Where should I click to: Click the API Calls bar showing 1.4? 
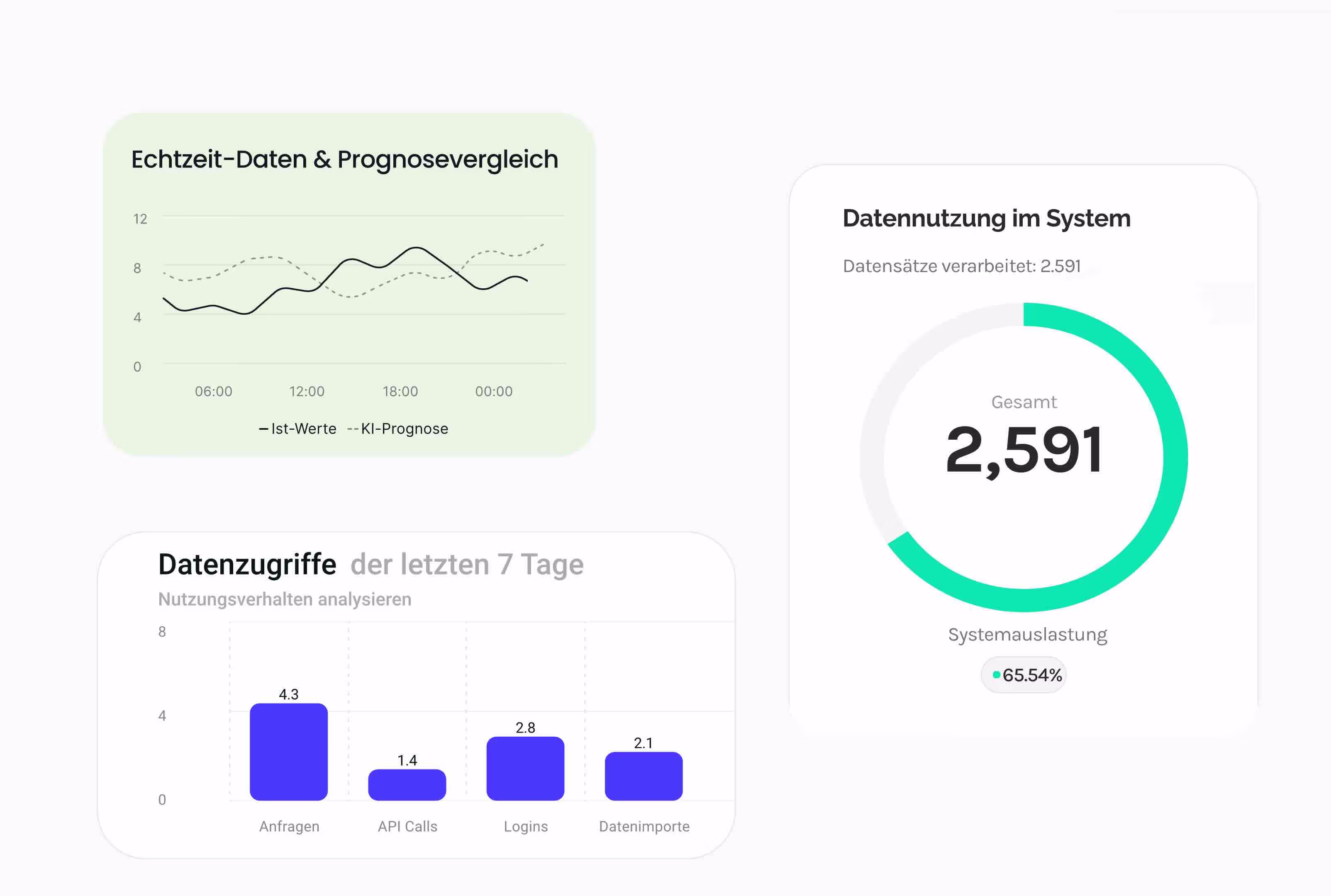[407, 784]
